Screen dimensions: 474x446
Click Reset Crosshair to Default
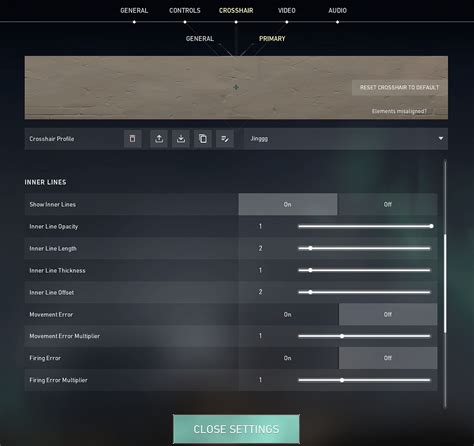pos(399,88)
